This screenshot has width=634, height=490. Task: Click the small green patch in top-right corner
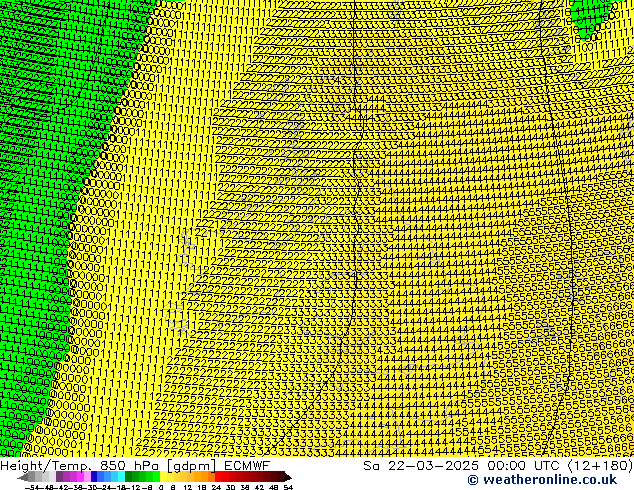tap(590, 15)
